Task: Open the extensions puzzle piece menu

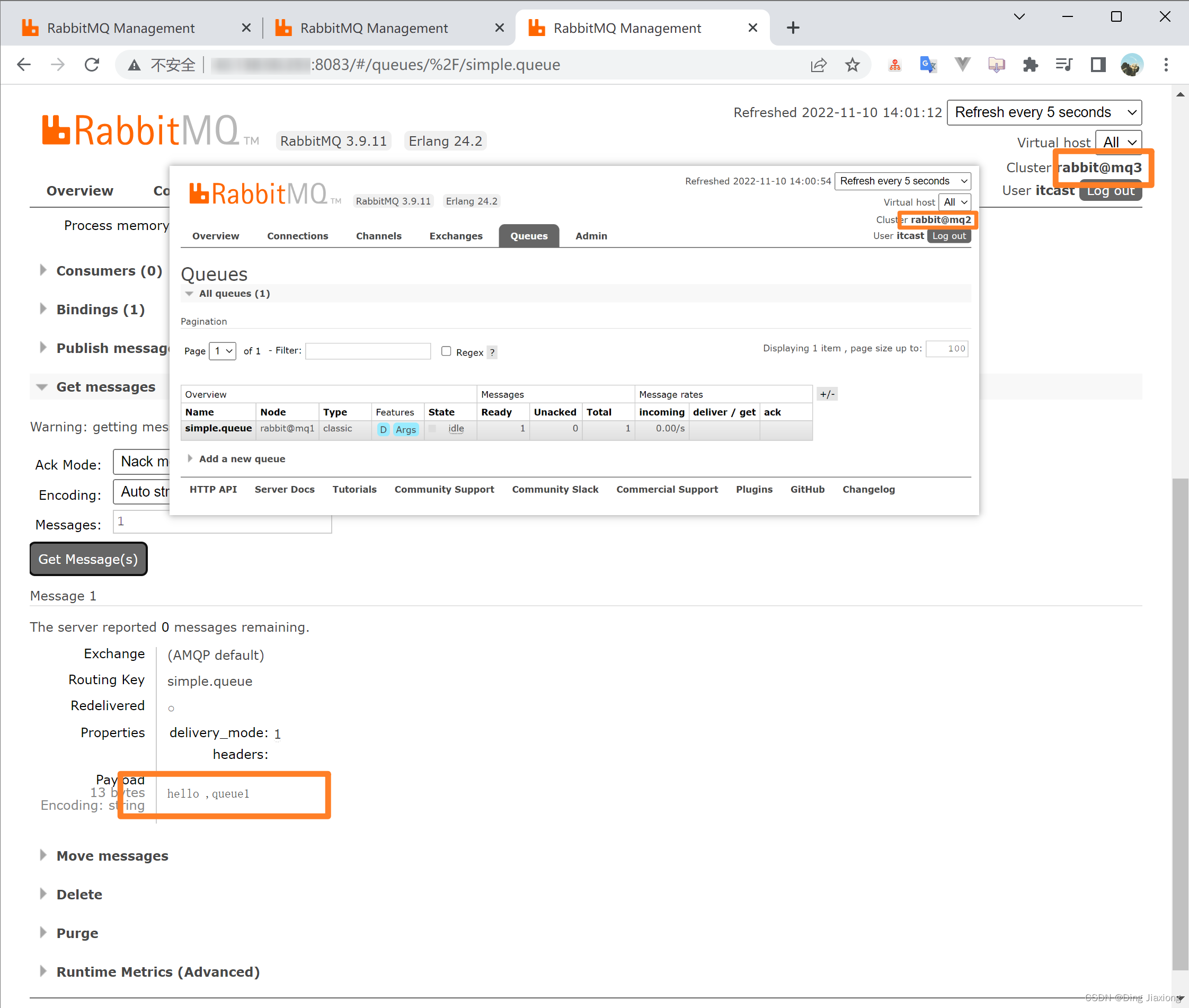Action: click(x=1030, y=65)
